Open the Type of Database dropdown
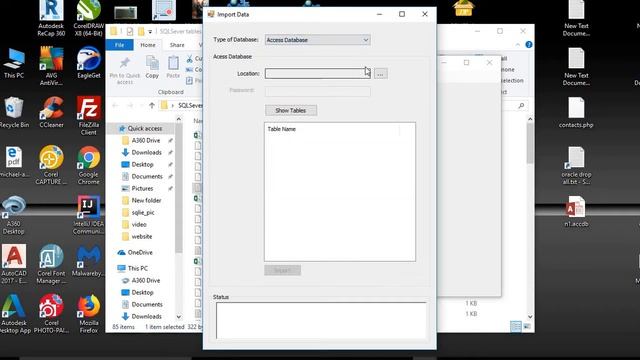This screenshot has height=360, width=640. tap(318, 40)
